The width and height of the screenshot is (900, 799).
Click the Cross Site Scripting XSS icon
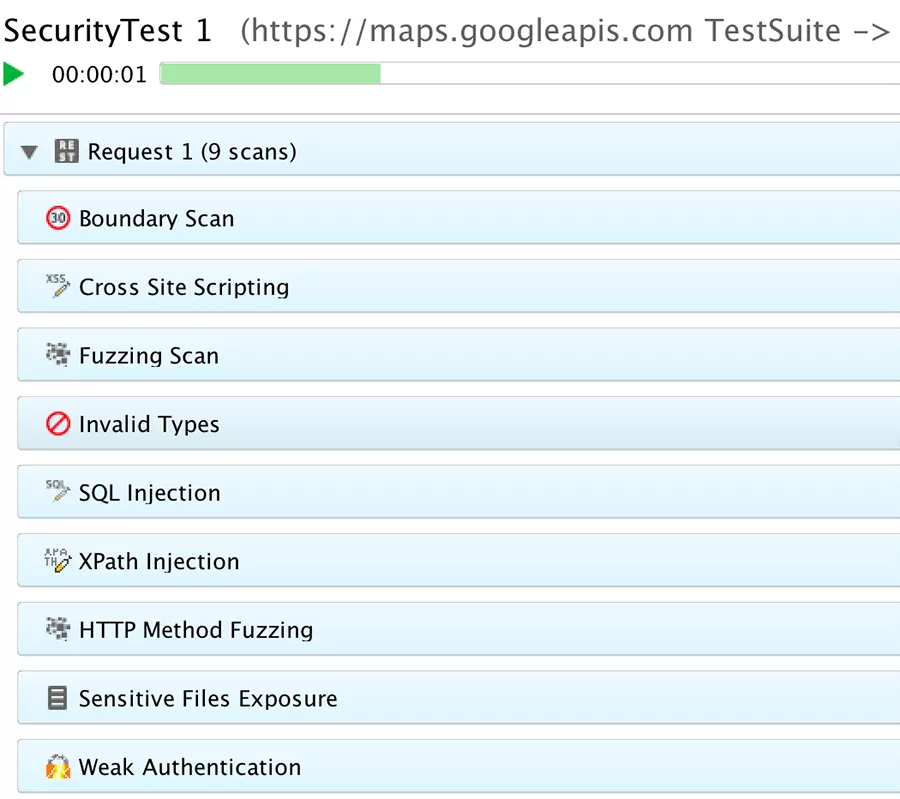pos(58,287)
